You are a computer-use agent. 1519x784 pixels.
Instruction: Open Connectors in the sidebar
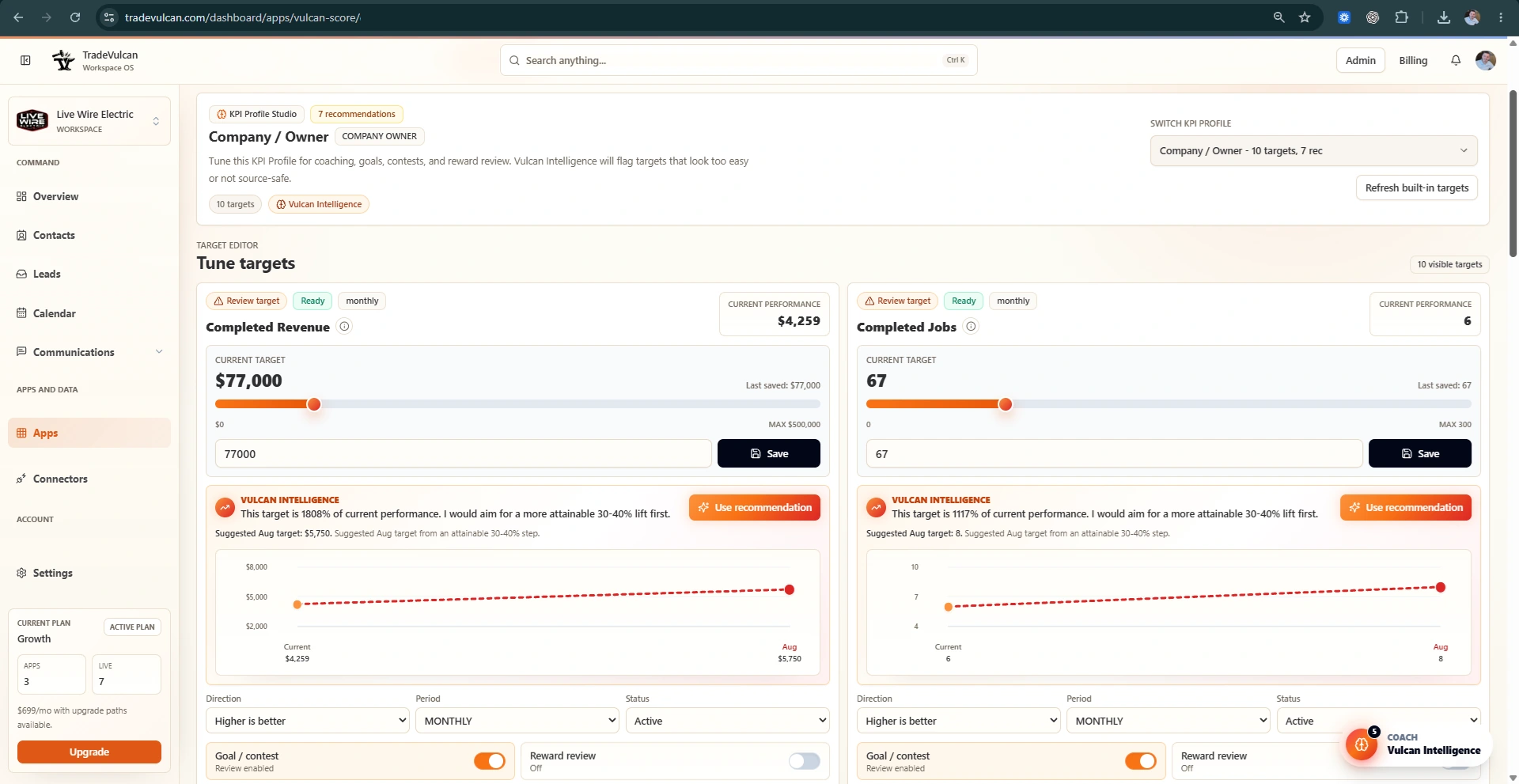(89, 479)
